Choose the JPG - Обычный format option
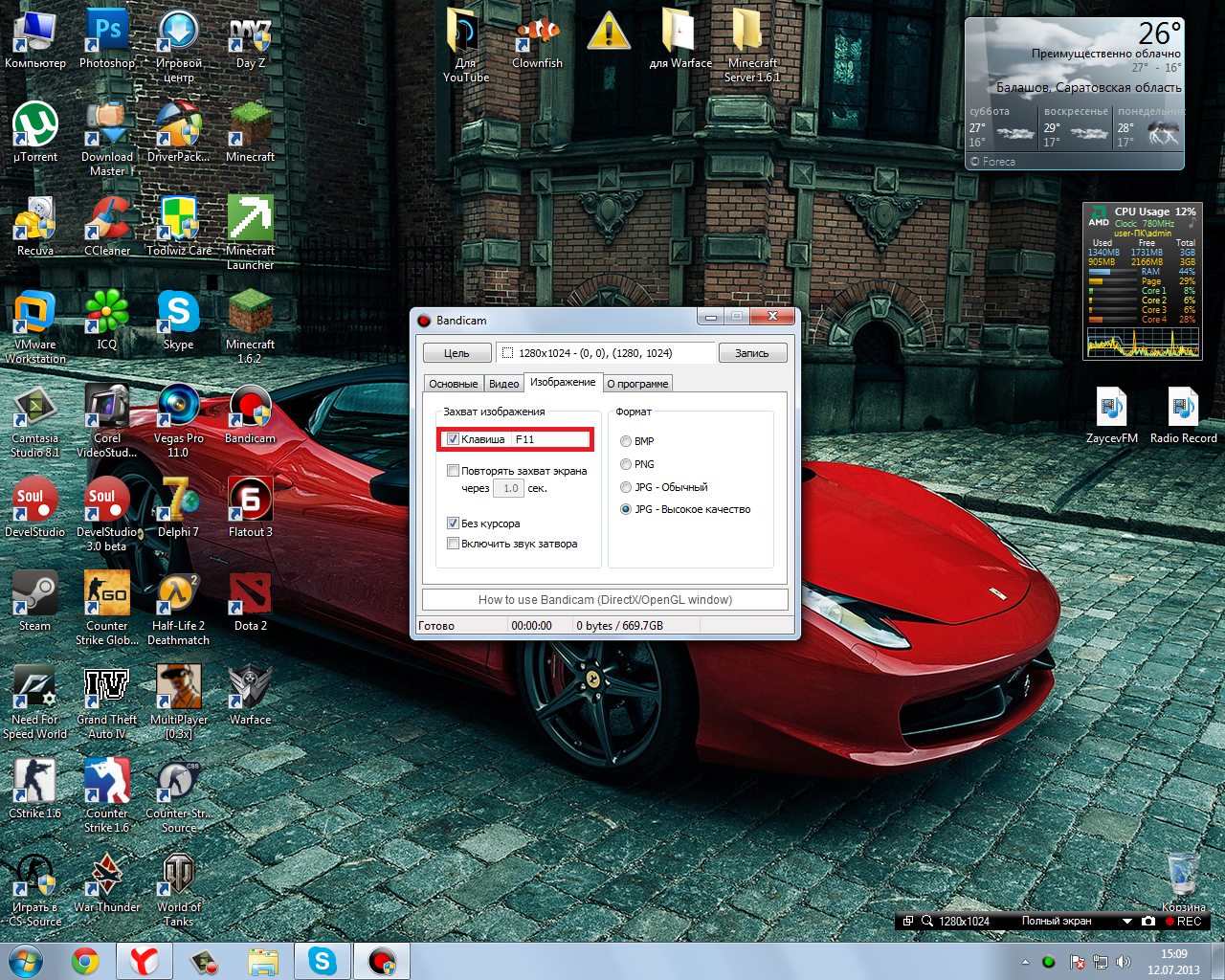The width and height of the screenshot is (1225, 980). coord(626,487)
